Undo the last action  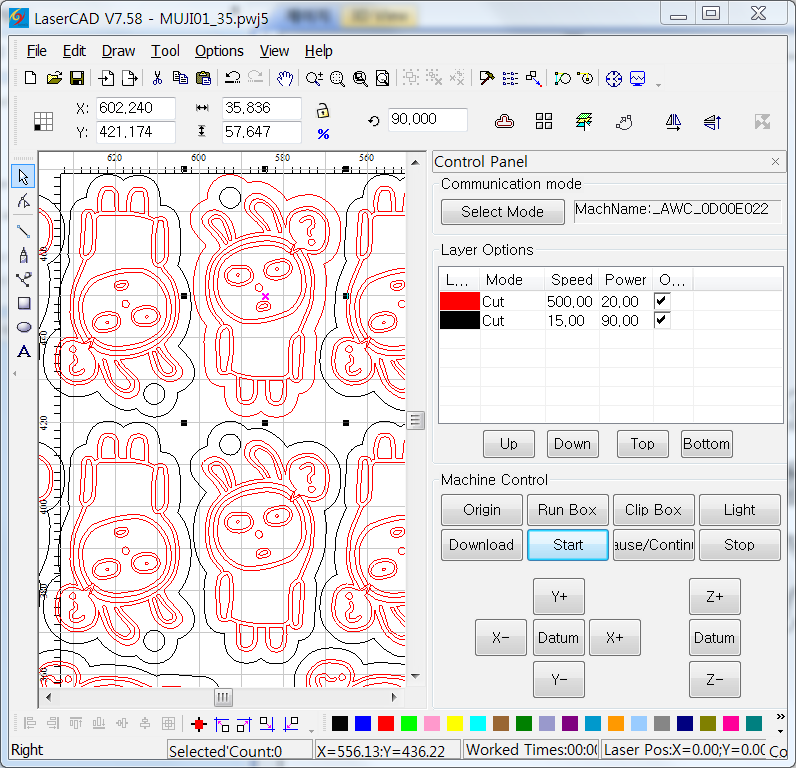233,78
